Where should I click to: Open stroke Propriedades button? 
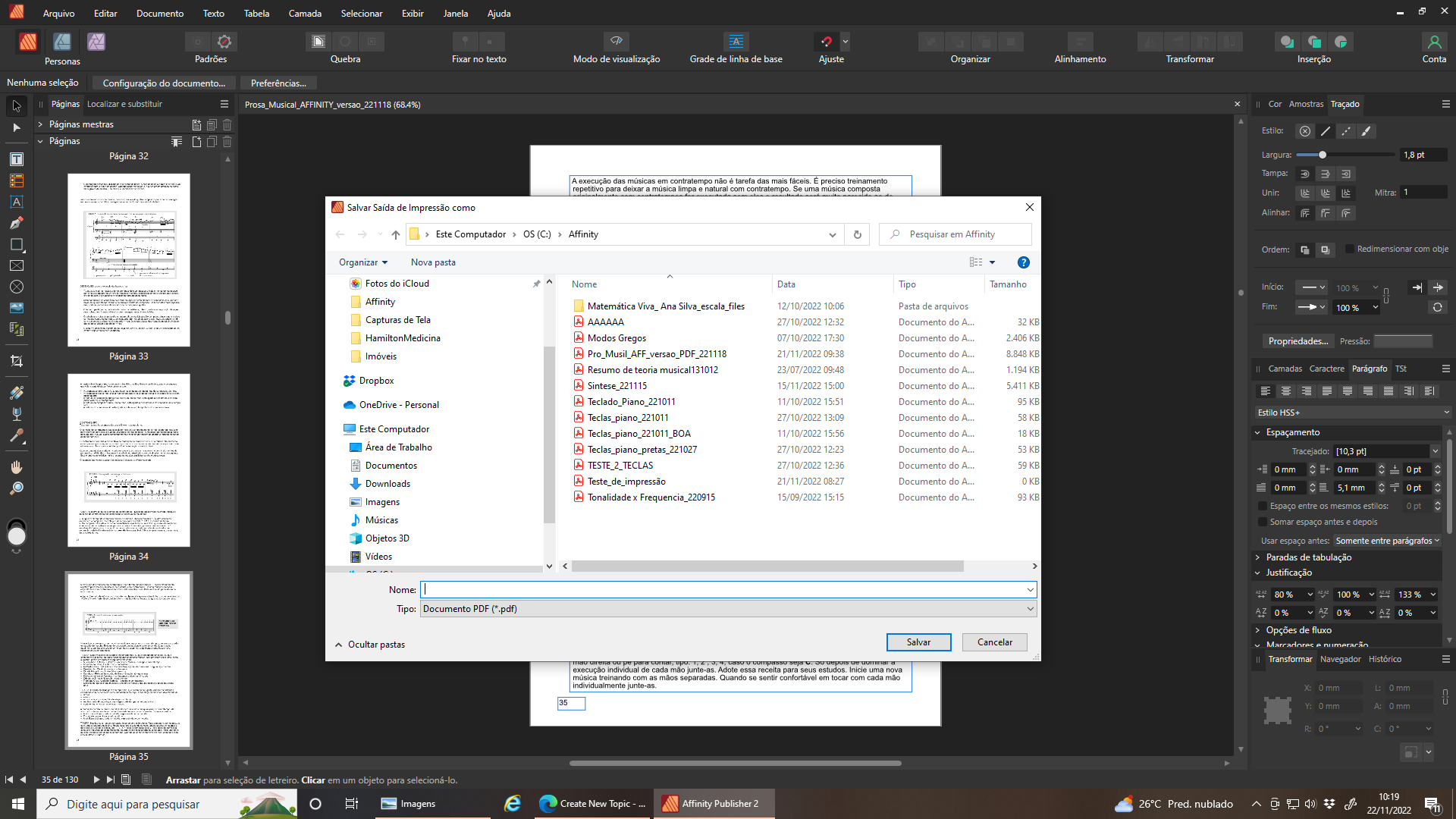point(1298,341)
